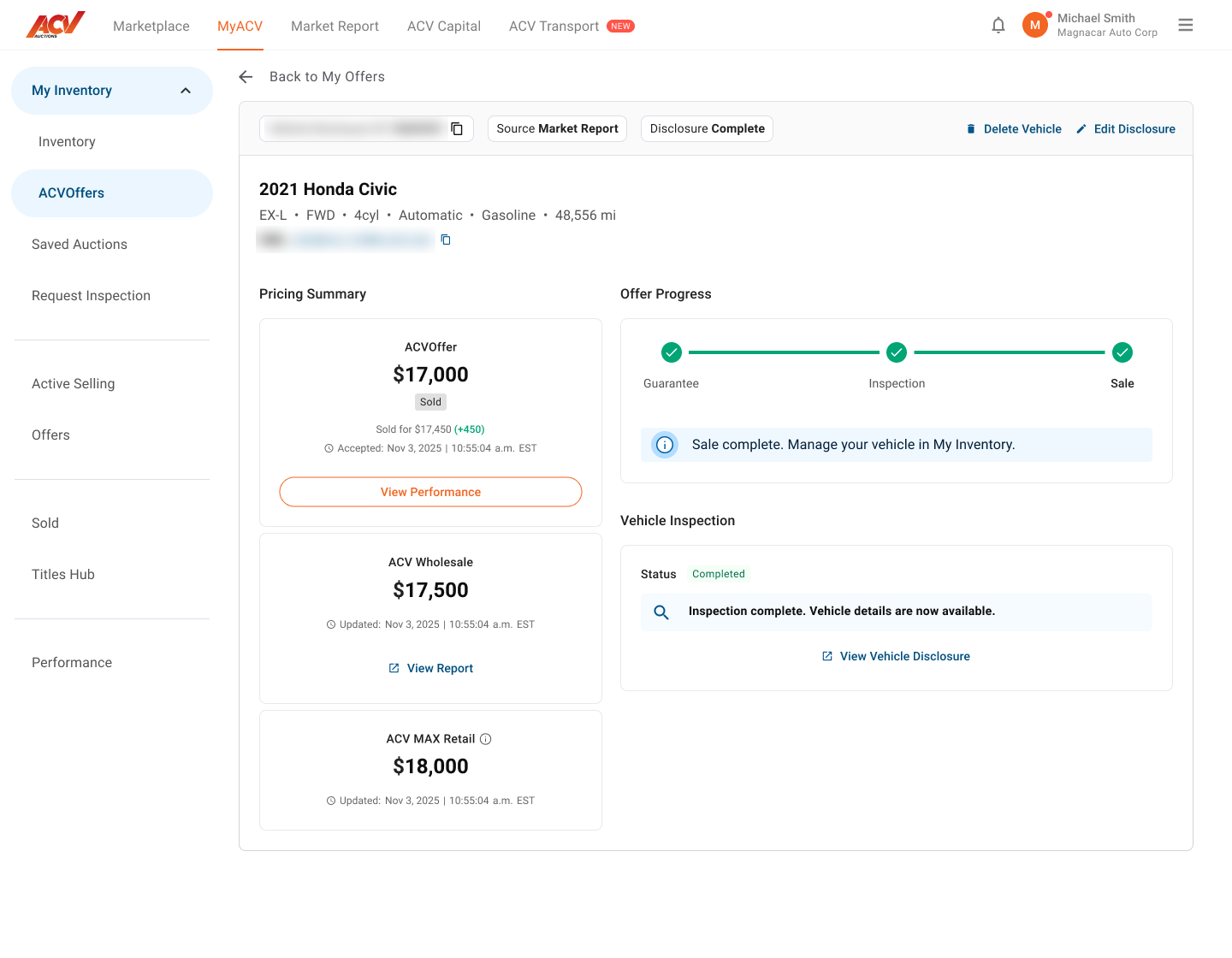The width and height of the screenshot is (1232, 958).
Task: Click the Michael Smith account name
Action: click(x=1096, y=18)
